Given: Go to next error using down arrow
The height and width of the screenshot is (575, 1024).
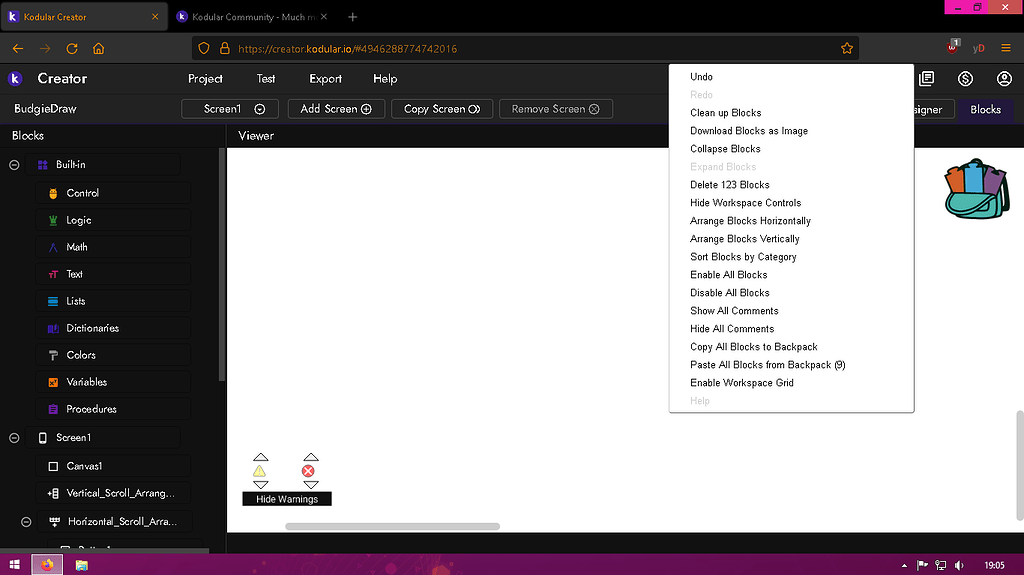Looking at the screenshot, I should click(x=311, y=485).
